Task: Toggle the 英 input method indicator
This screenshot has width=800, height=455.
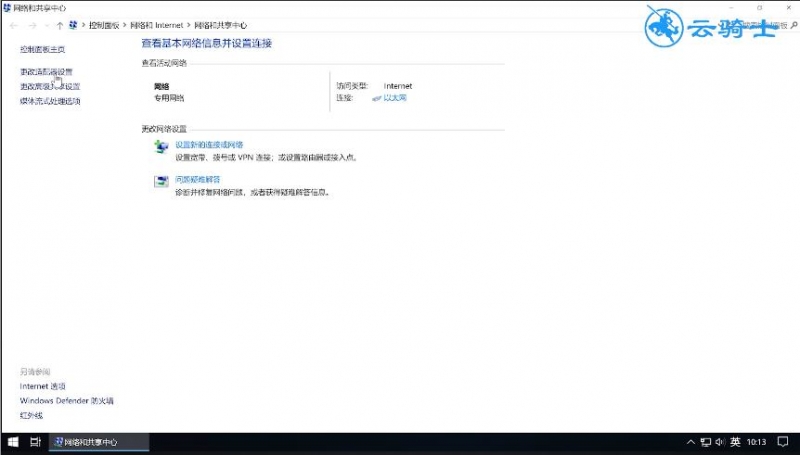Action: 735,442
